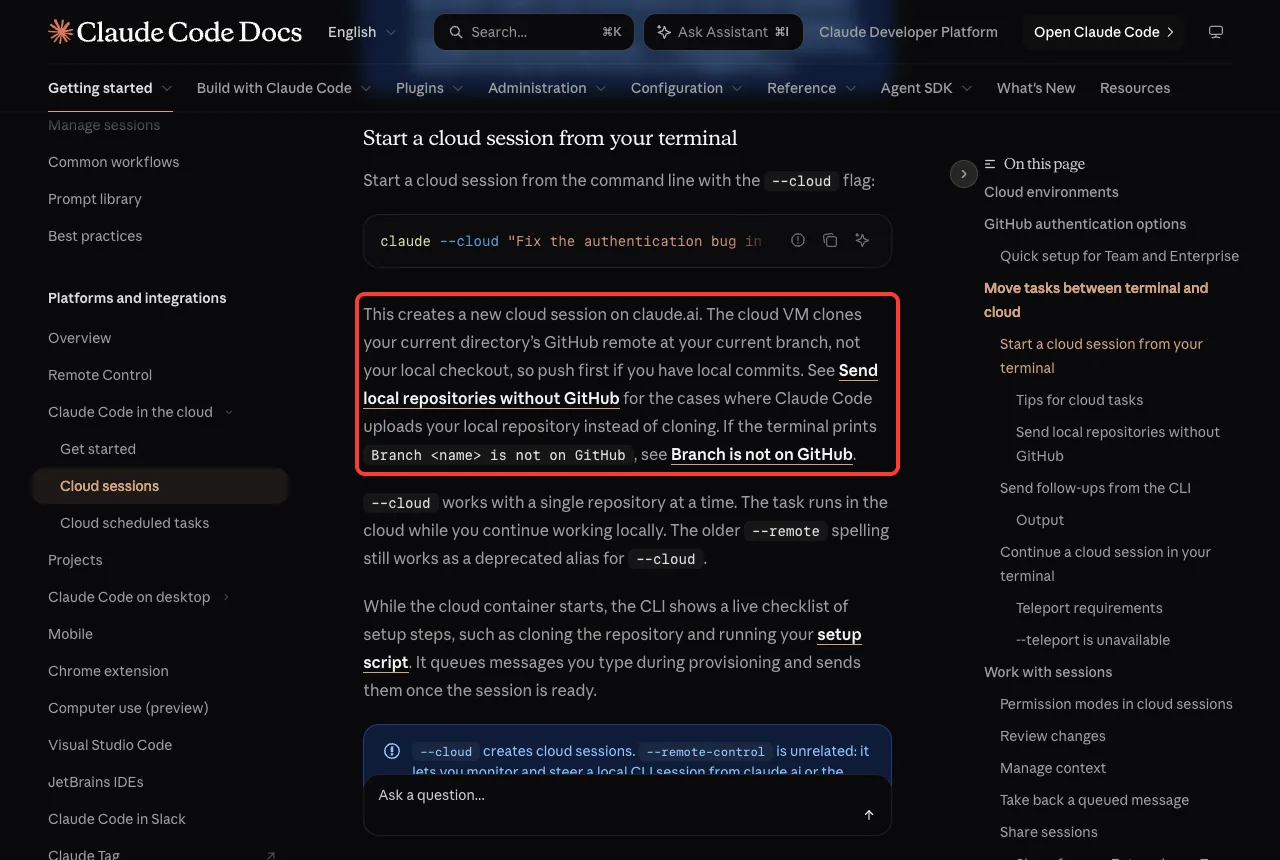Open the Resources tab

pyautogui.click(x=1135, y=88)
